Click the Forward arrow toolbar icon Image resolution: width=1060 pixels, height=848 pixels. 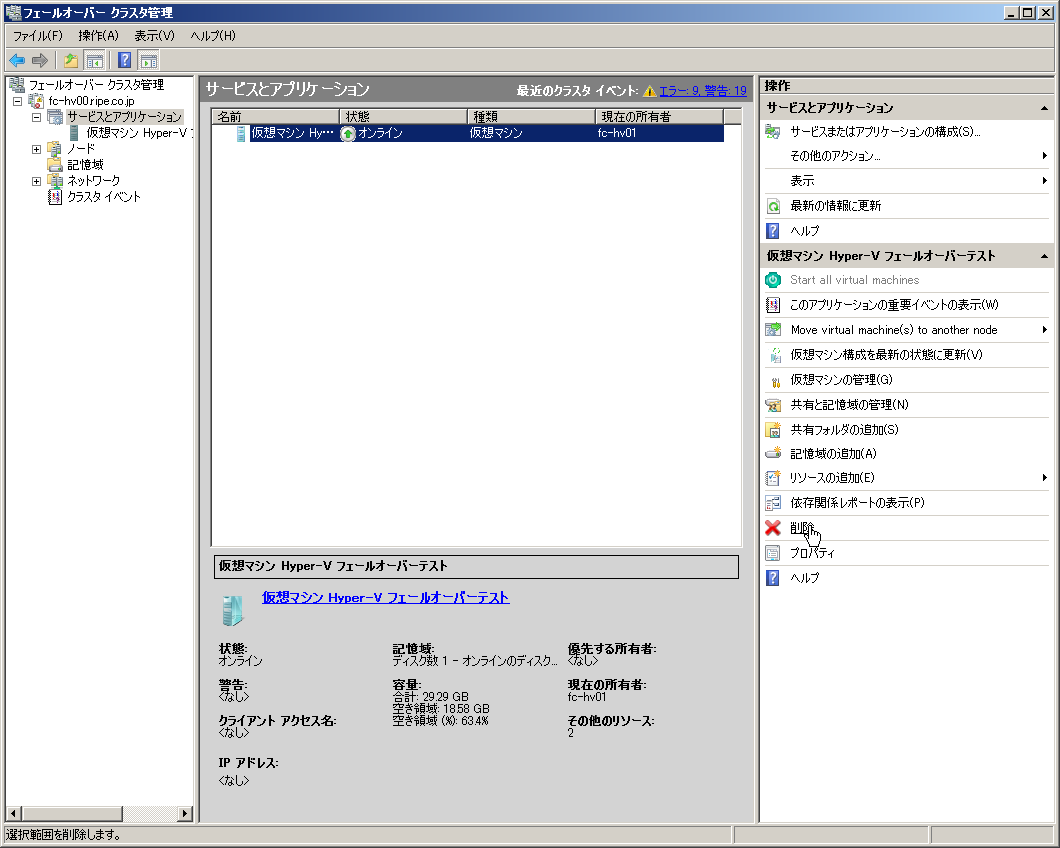[40, 61]
